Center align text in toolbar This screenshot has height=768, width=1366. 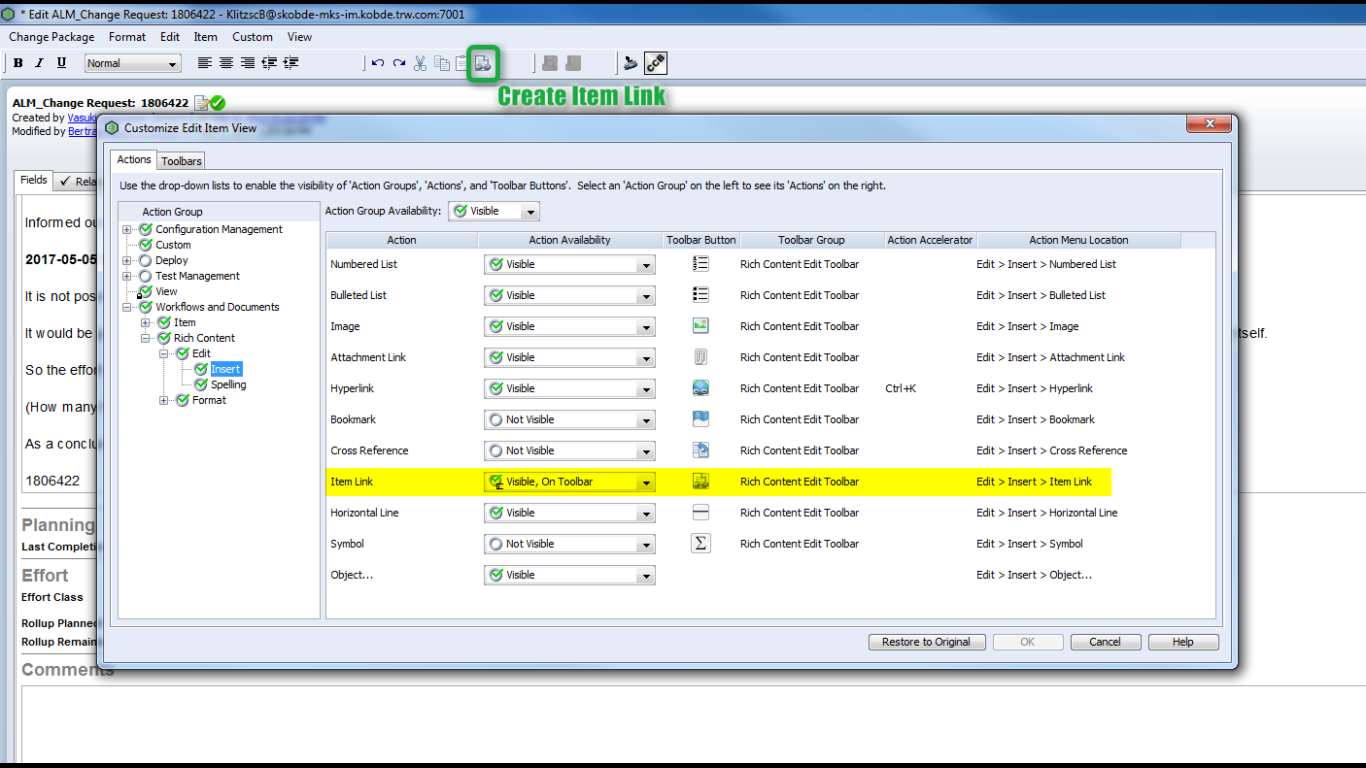click(226, 63)
